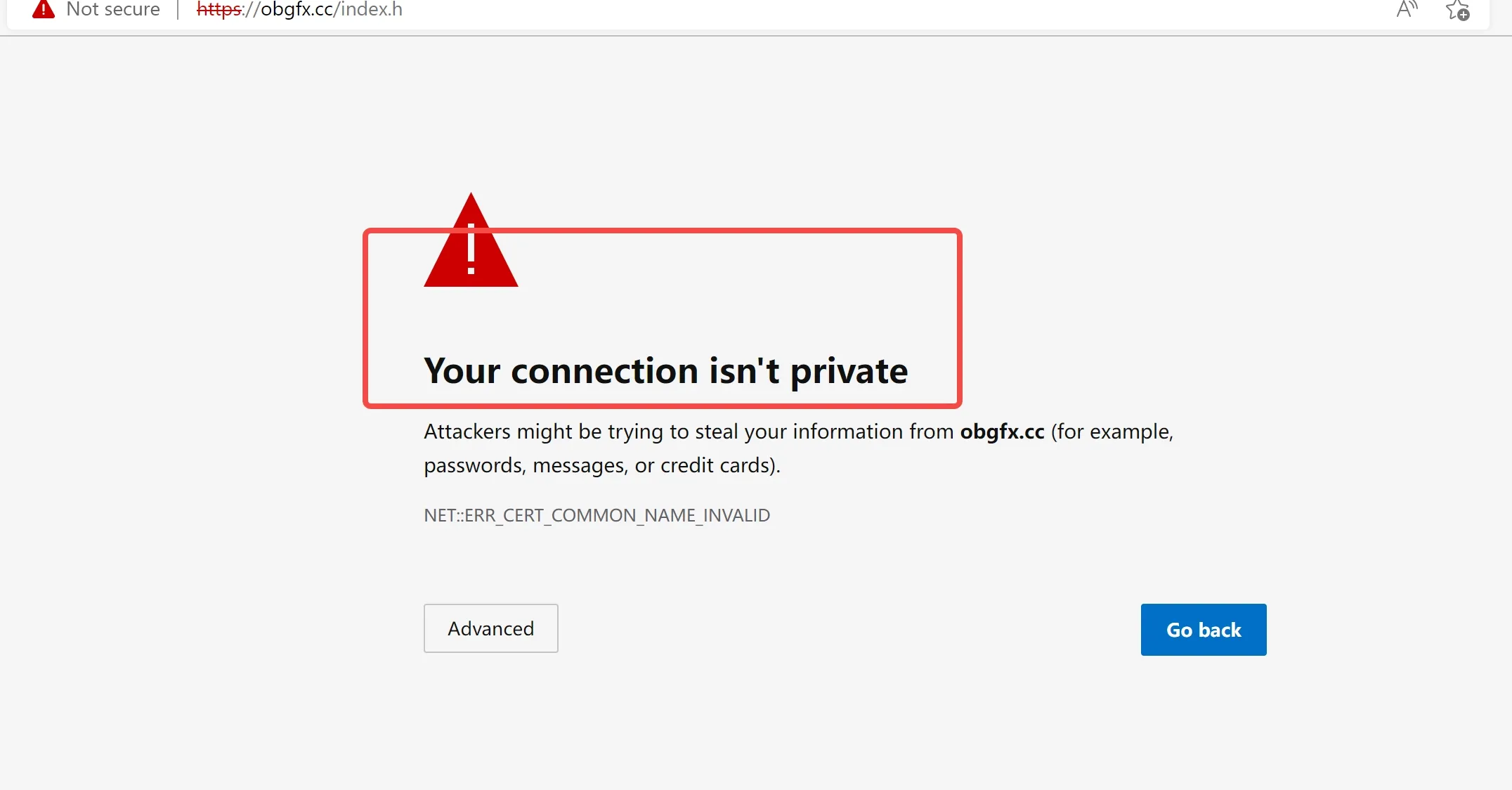
Task: Click the "Your connection isn't private" heading
Action: (665, 371)
